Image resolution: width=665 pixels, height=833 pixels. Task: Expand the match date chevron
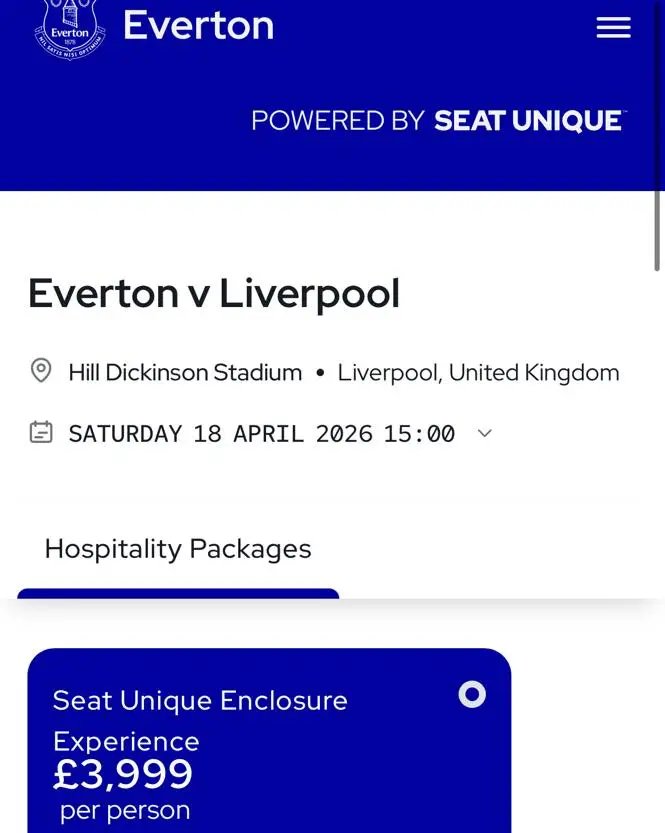pyautogui.click(x=485, y=433)
